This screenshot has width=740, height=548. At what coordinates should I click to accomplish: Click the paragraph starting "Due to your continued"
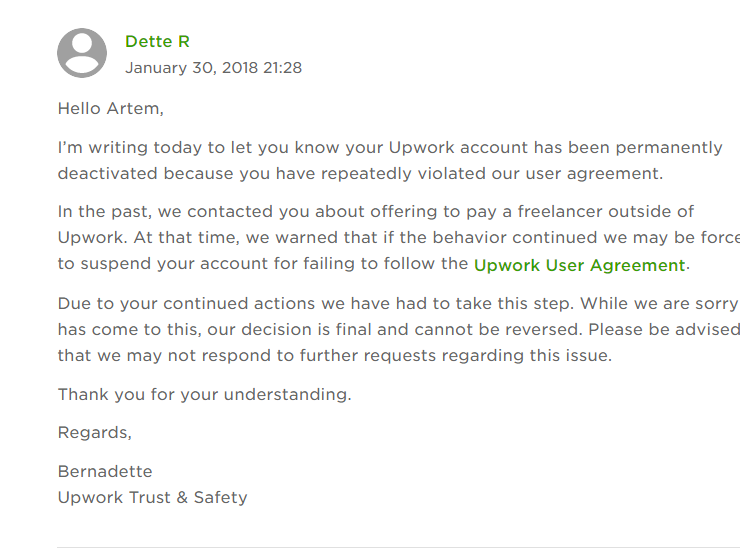[x=399, y=329]
